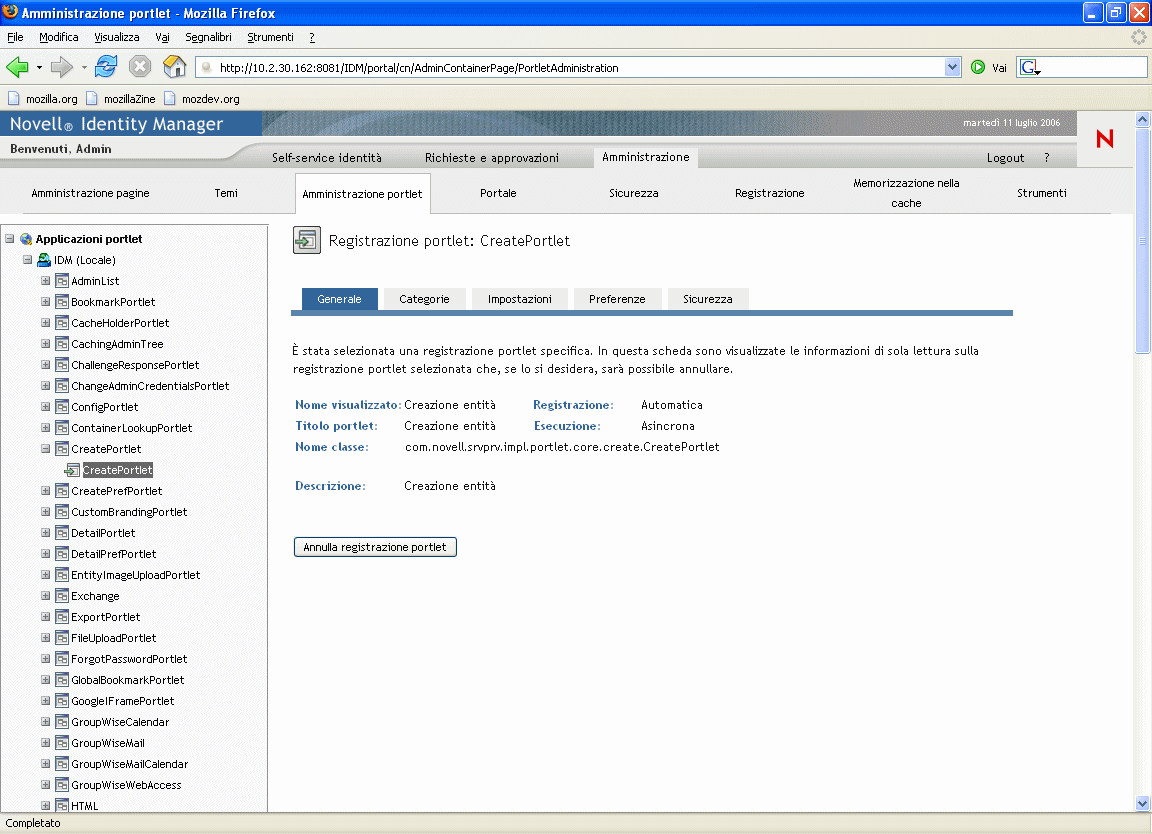Screen dimensions: 1152x834
Task: Click the BookmarkPortlet icon in tree
Action: point(62,302)
